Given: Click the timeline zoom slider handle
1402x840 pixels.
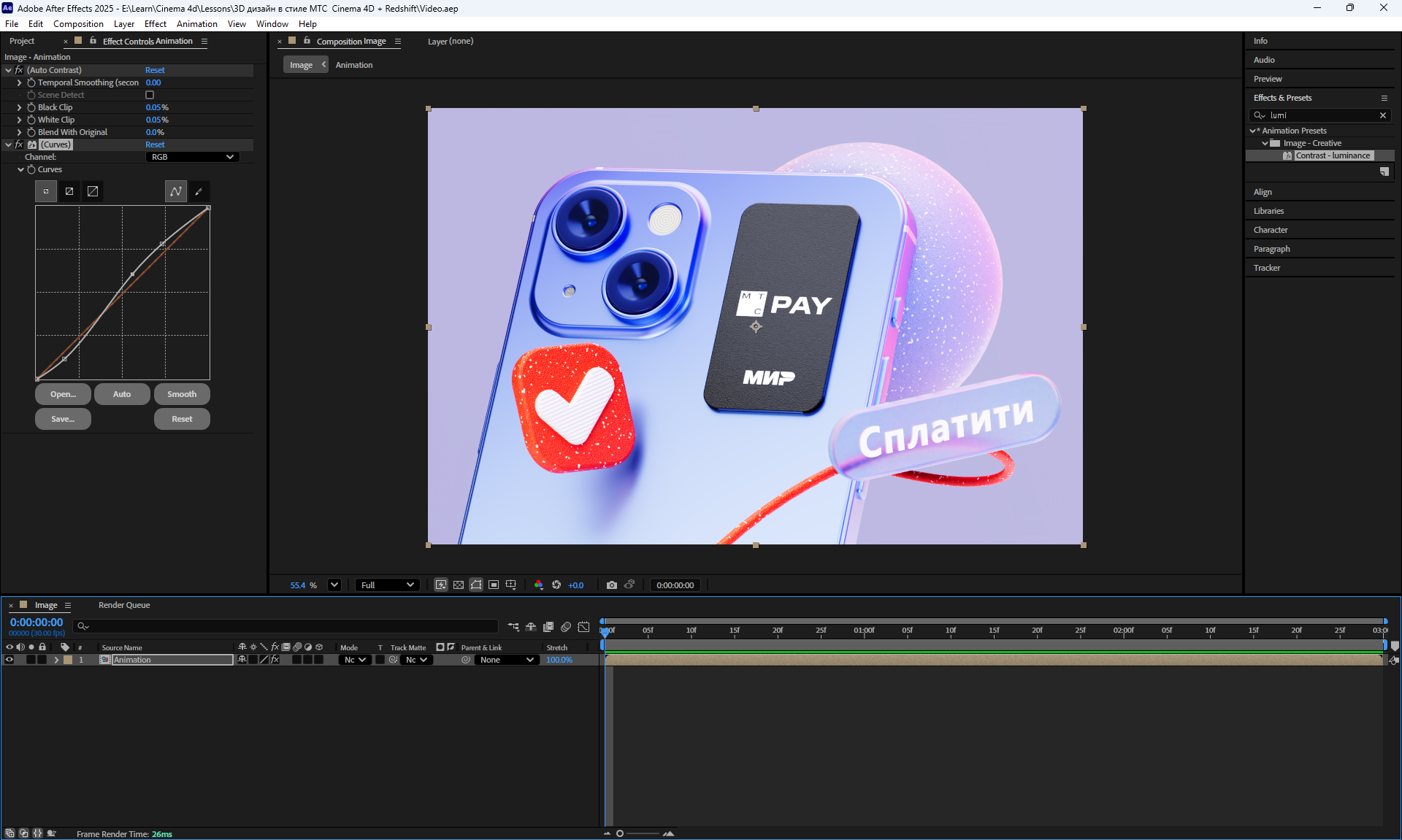Looking at the screenshot, I should 620,833.
